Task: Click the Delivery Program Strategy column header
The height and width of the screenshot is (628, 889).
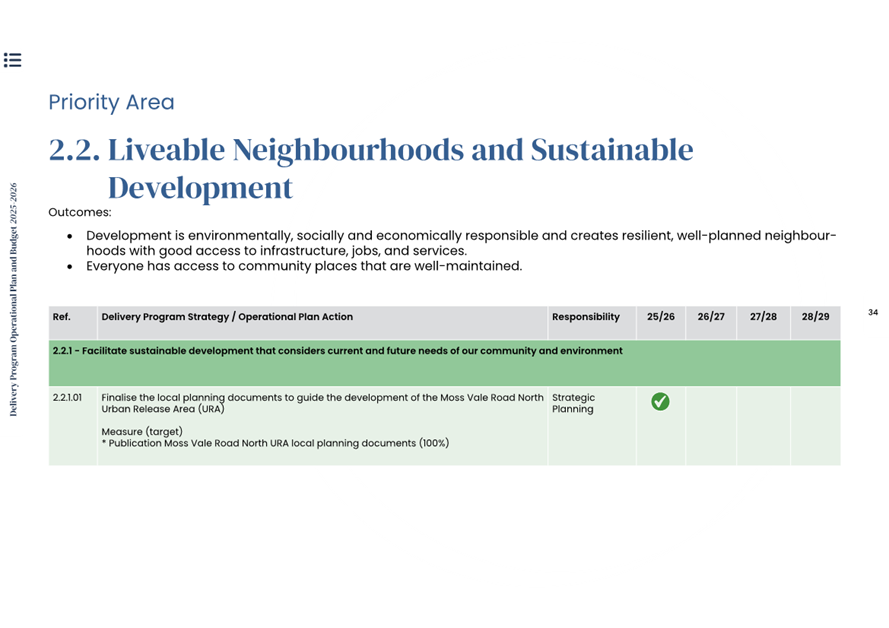Action: point(227,317)
